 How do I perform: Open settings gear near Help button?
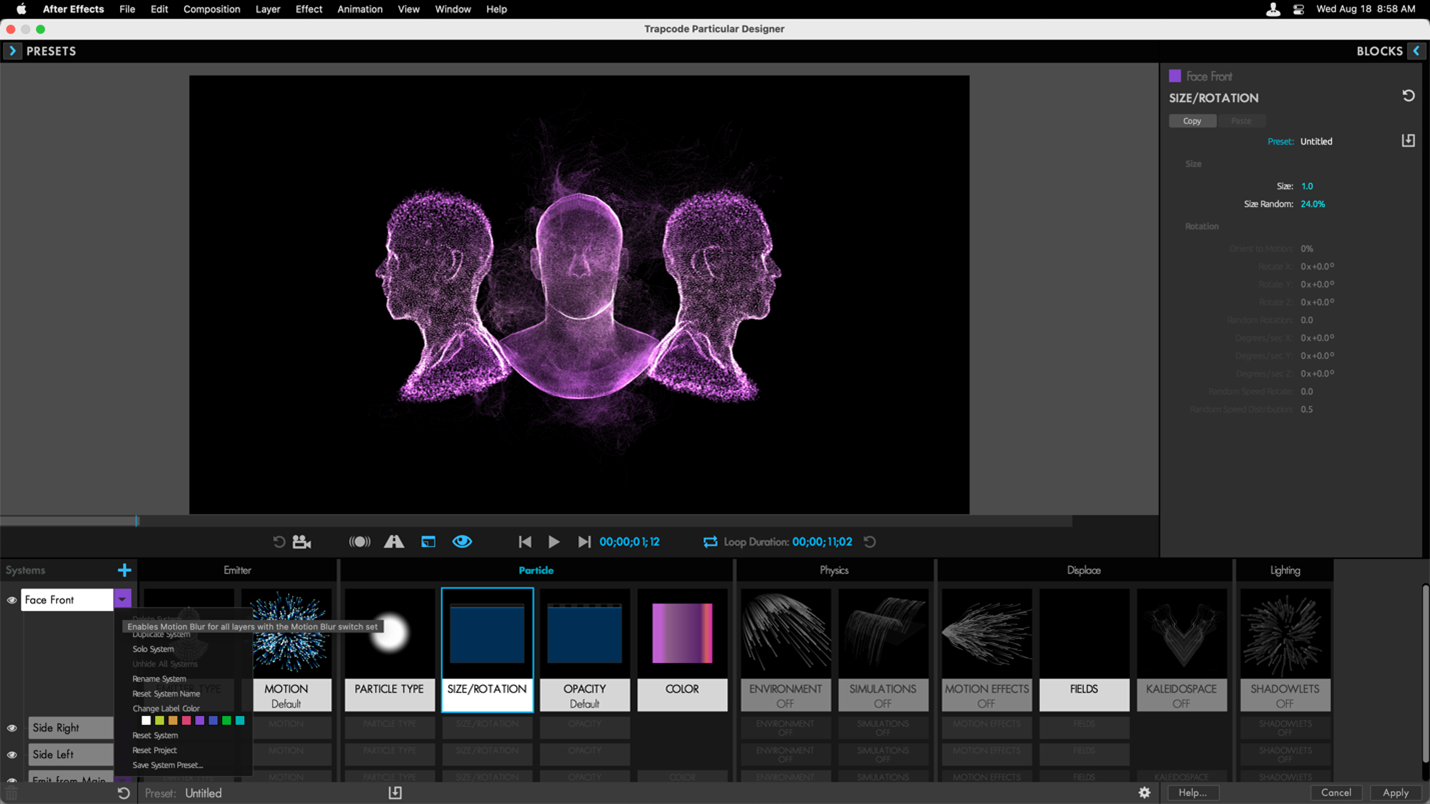tap(1144, 793)
